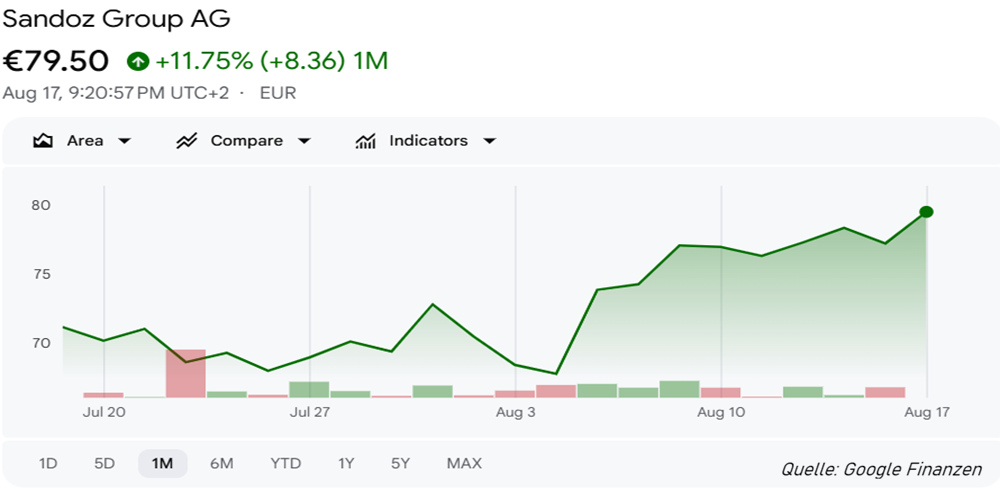
Task: Expand the Indicators dropdown arrow
Action: [x=489, y=141]
